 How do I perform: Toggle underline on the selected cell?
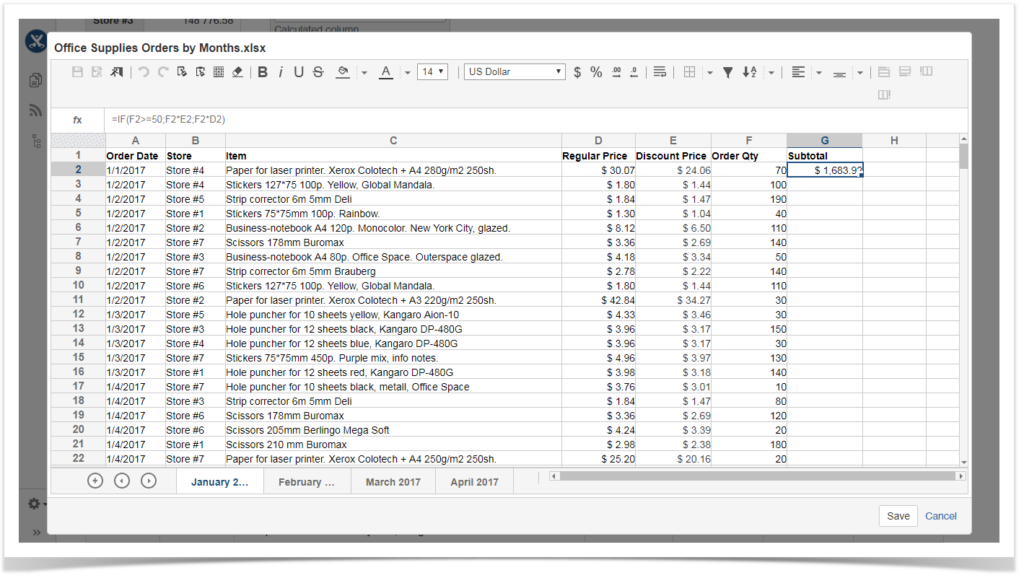click(298, 71)
